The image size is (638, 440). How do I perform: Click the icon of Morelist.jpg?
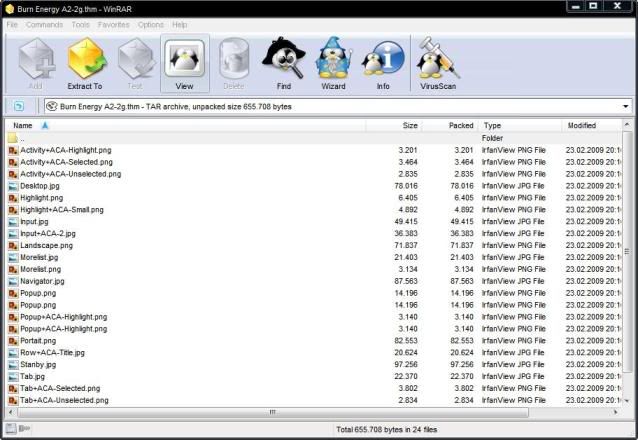pos(13,257)
